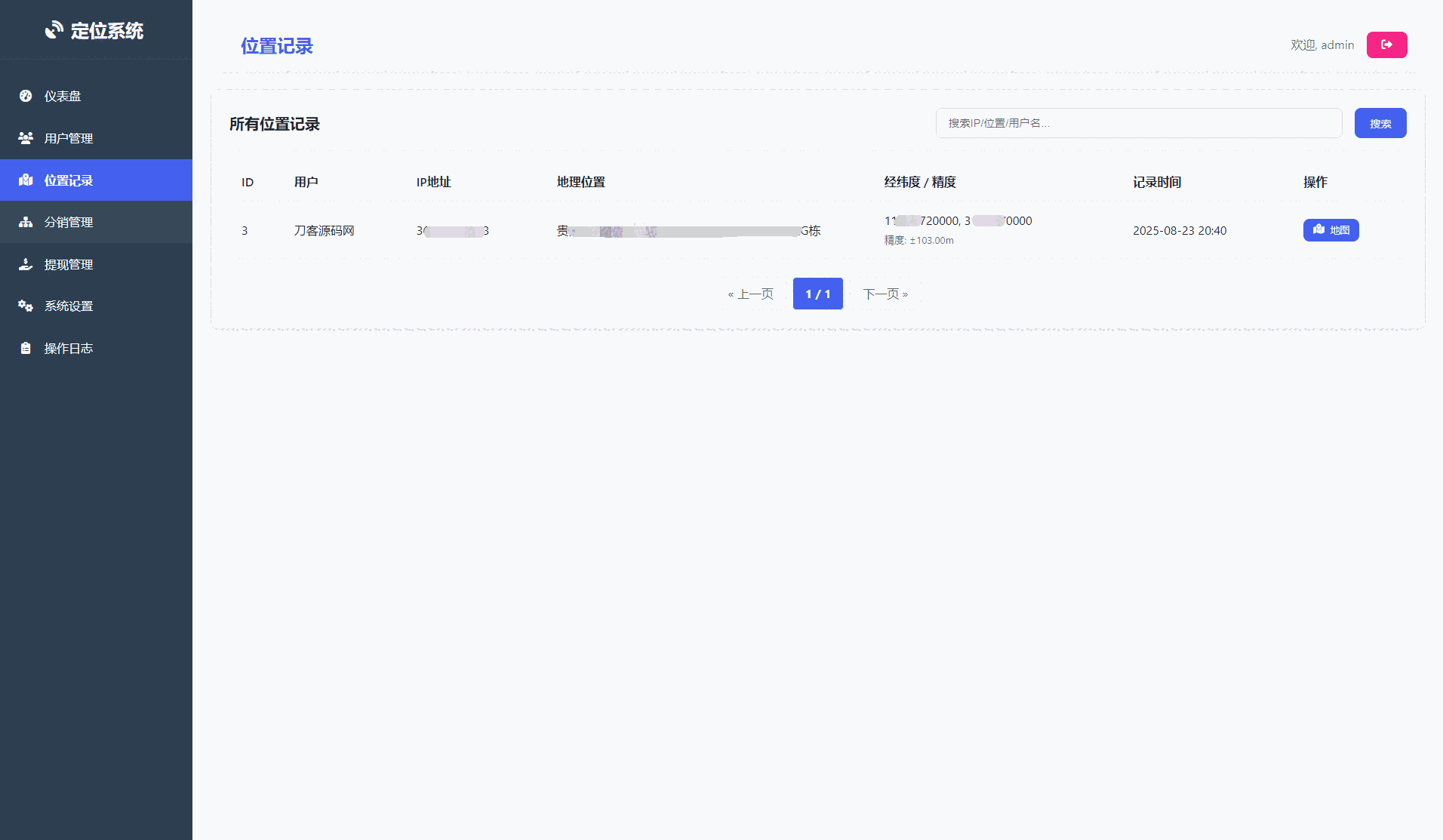
Task: Click the 定位系统 title text
Action: [x=107, y=31]
